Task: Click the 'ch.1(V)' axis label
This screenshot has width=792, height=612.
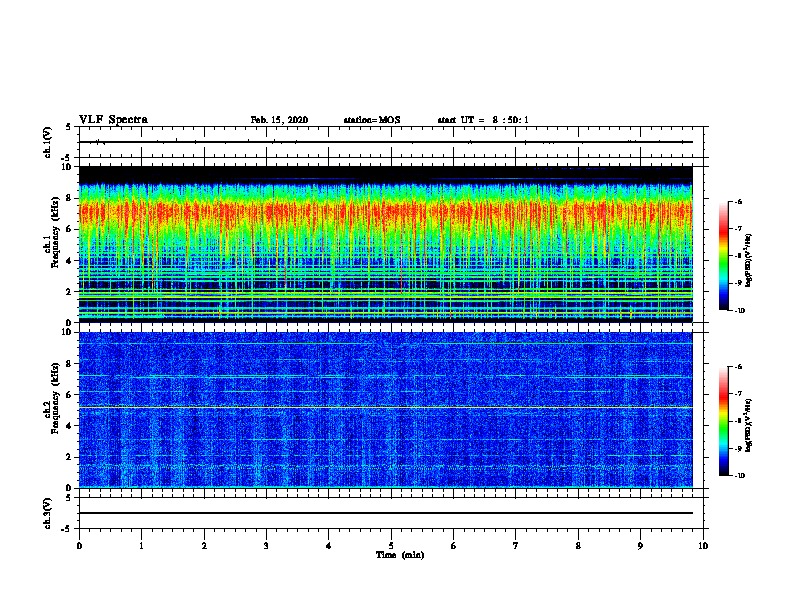Action: (x=48, y=142)
